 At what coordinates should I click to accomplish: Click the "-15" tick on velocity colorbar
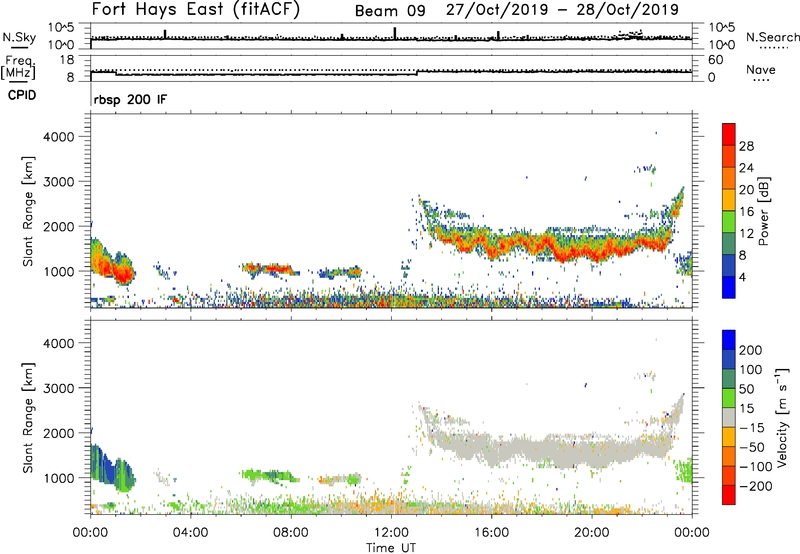[x=752, y=427]
